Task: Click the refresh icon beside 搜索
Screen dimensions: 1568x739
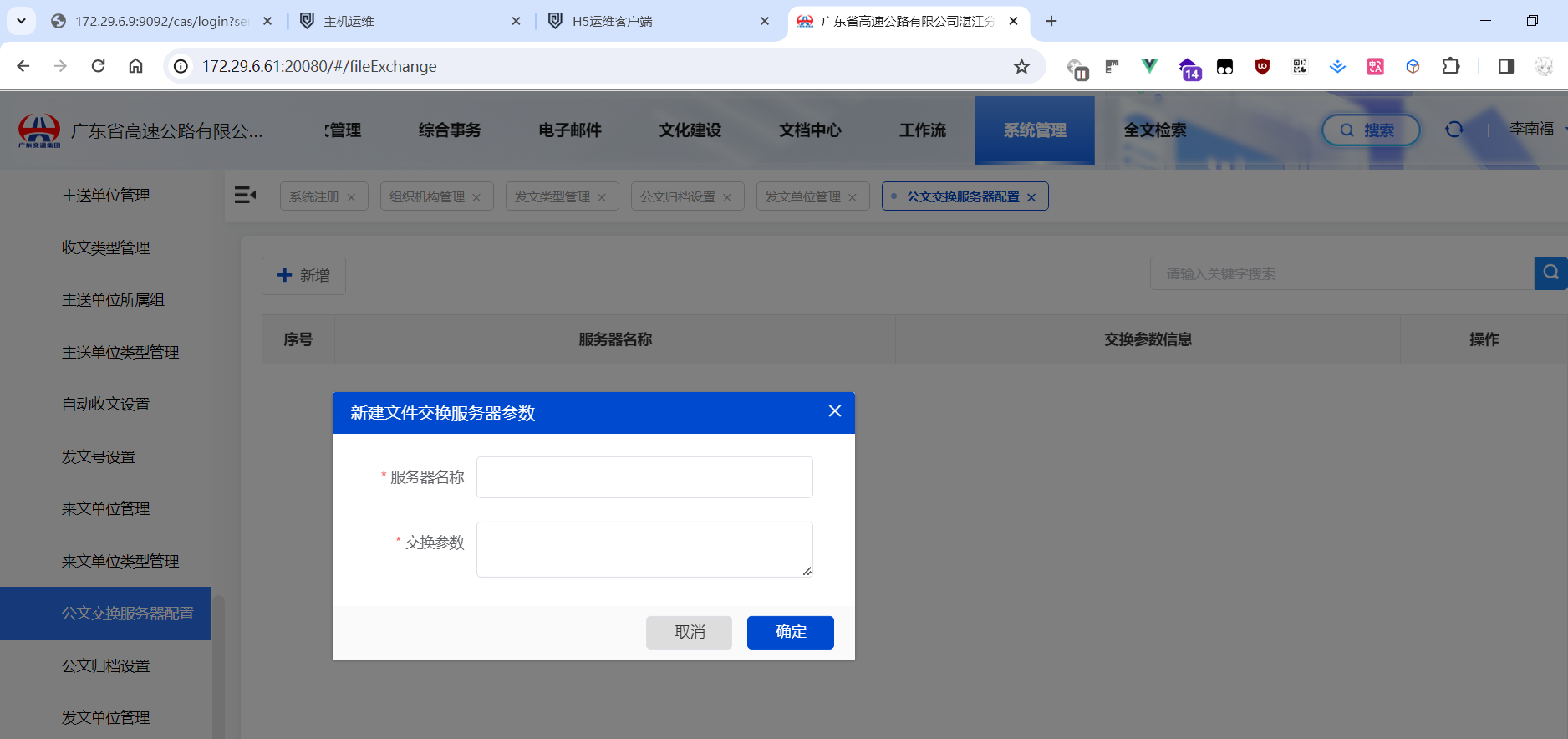Action: [x=1454, y=130]
